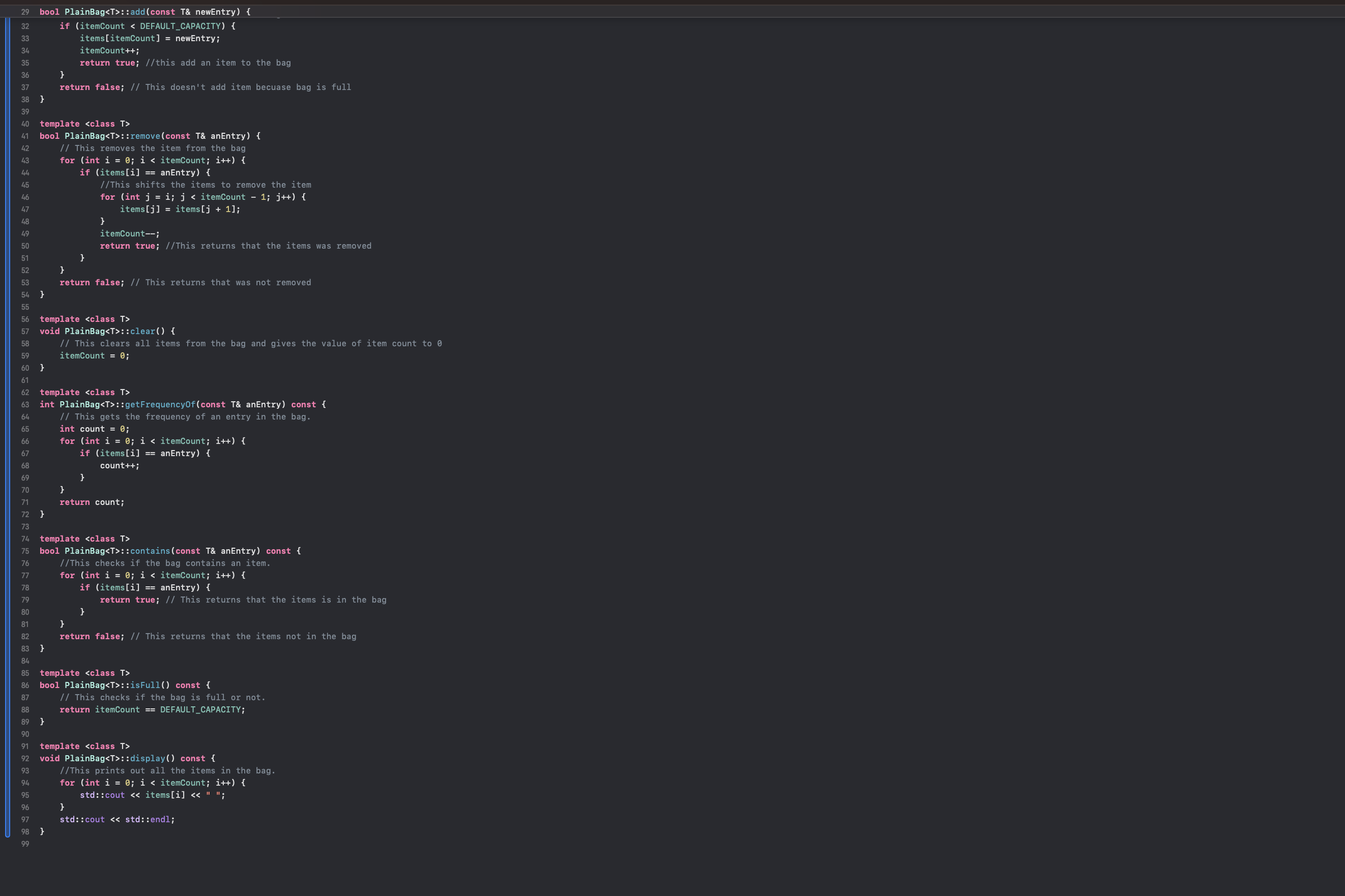Click the empty line 99 at file end

pyautogui.click(x=686, y=844)
